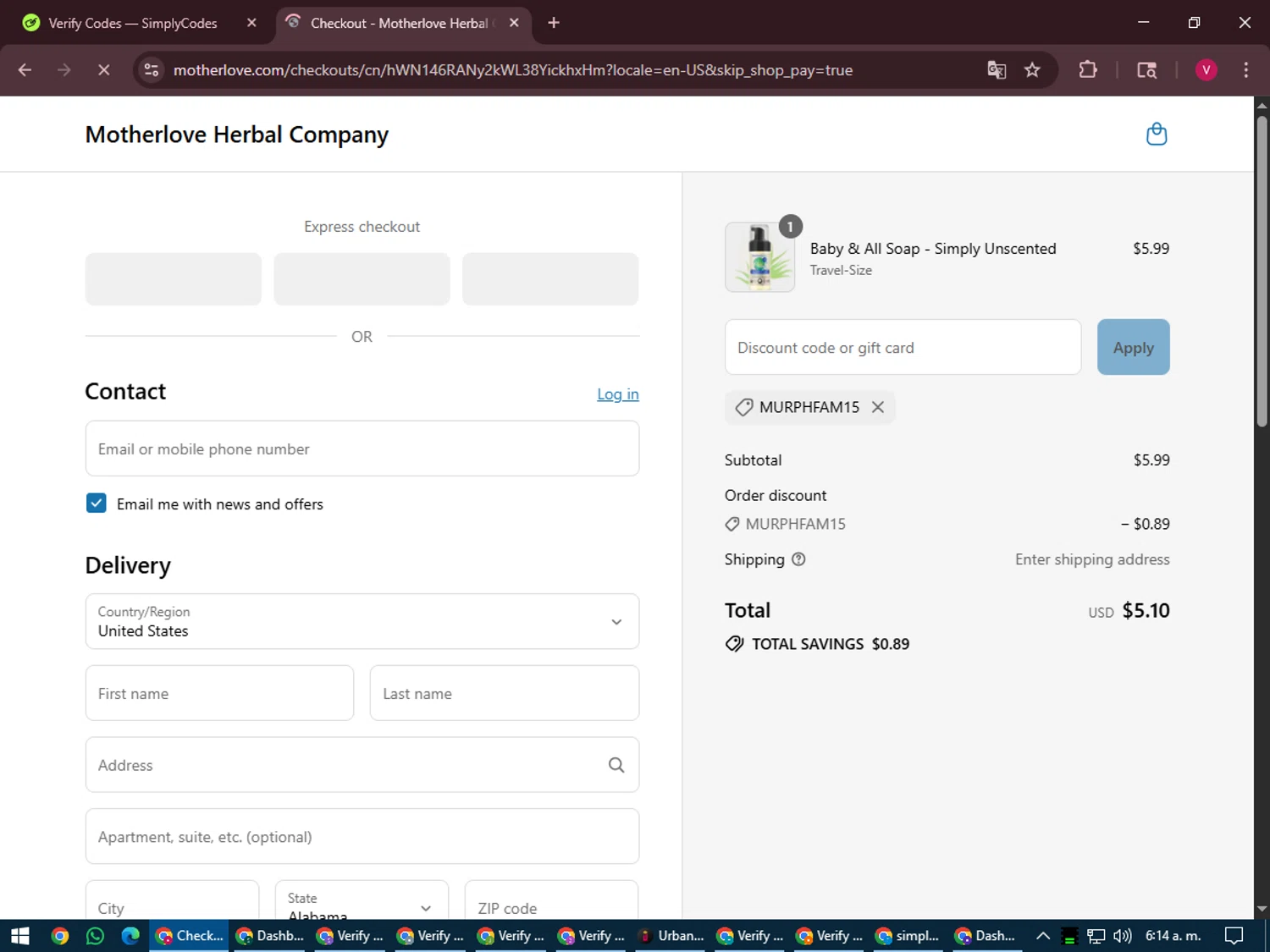Focus the Email or mobile phone number field
The height and width of the screenshot is (952, 1270).
pyautogui.click(x=362, y=448)
